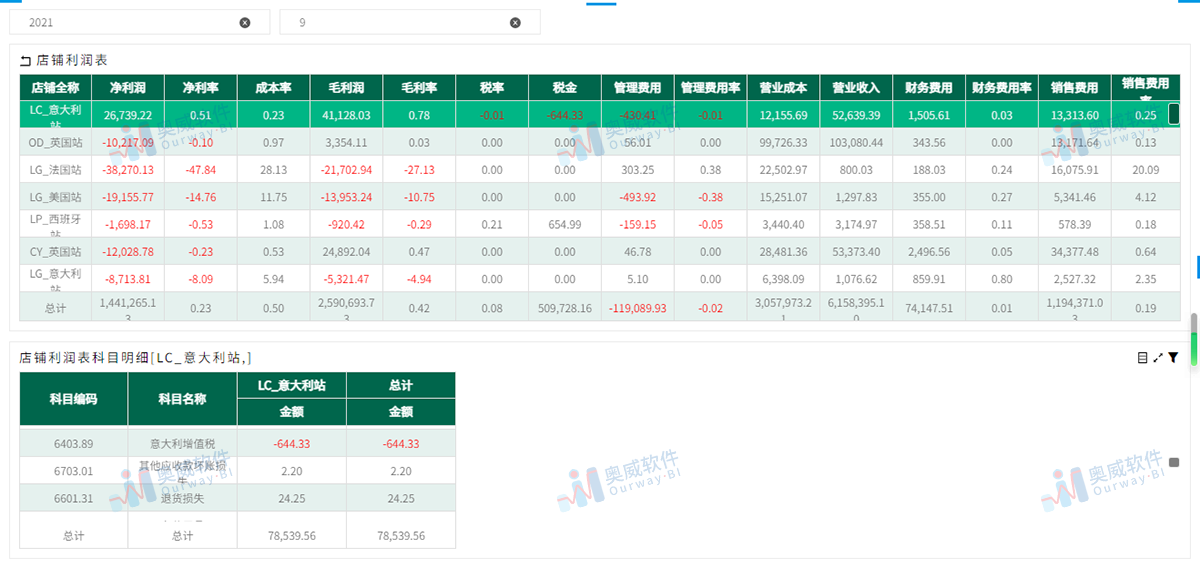Image resolution: width=1200 pixels, height=568 pixels.
Task: Click the dark scrollbar thumb in profit table
Action: 1174,114
